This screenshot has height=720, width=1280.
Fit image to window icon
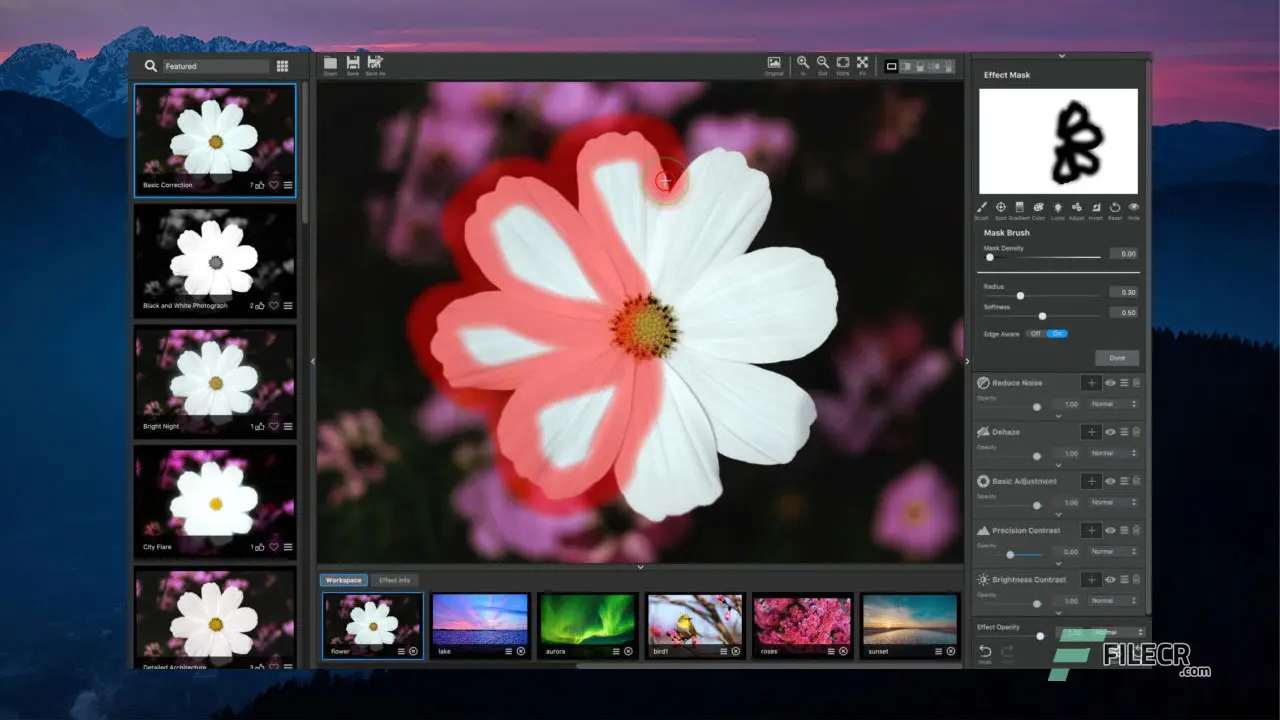(x=863, y=63)
